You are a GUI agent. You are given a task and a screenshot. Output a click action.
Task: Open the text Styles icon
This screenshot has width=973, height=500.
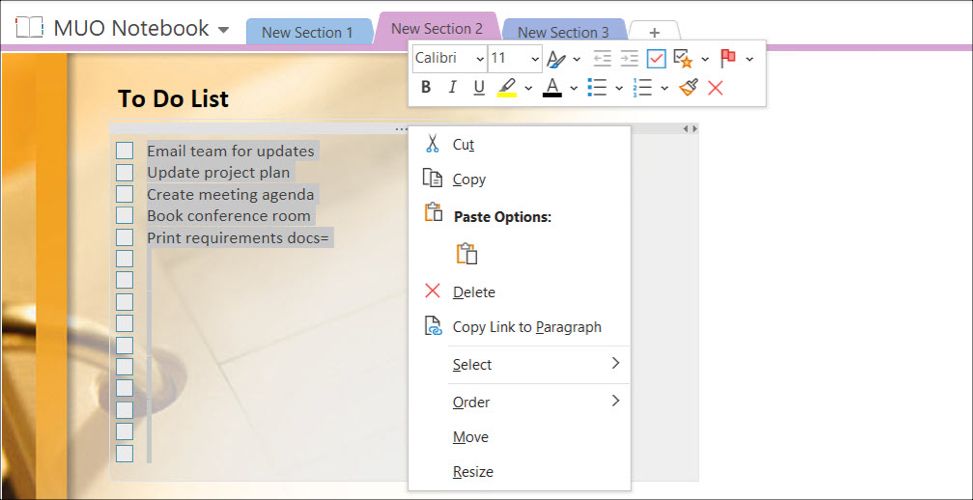556,59
